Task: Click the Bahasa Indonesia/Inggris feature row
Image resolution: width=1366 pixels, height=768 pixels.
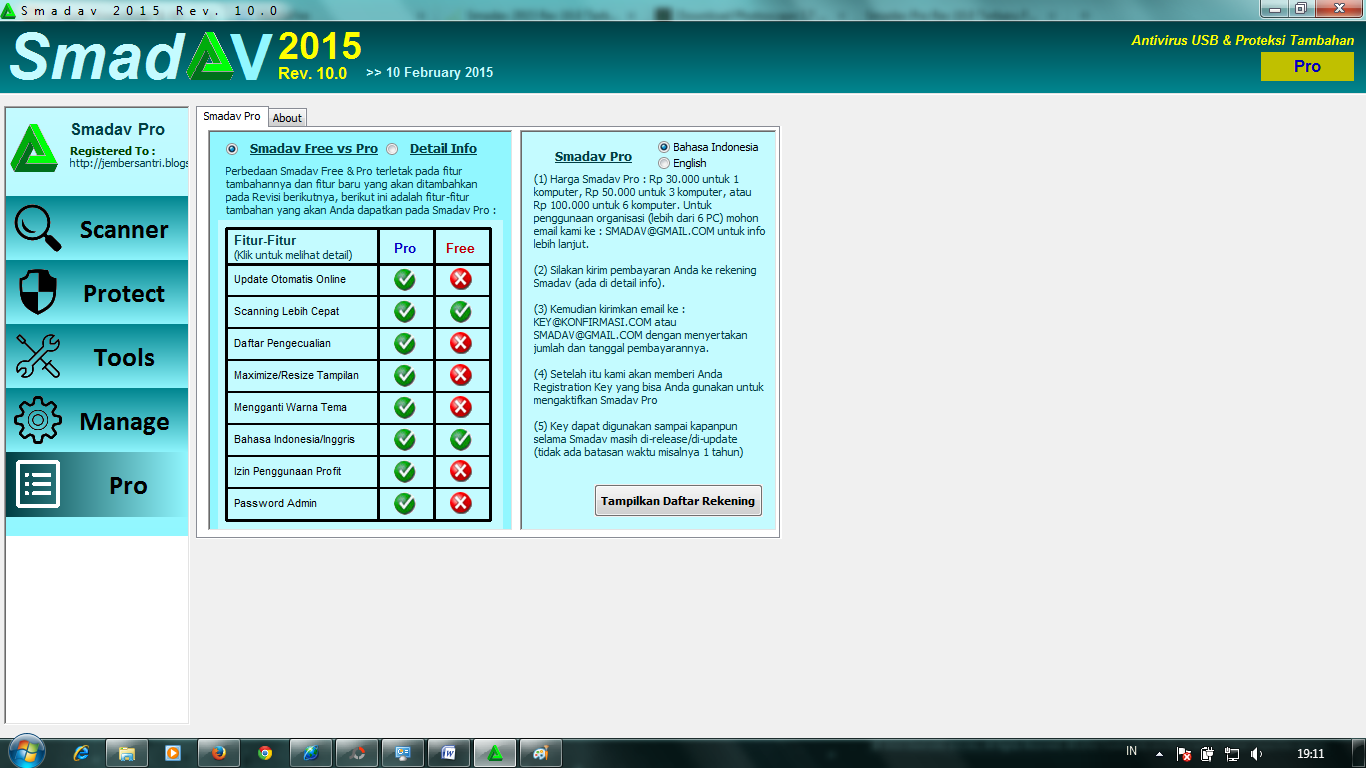Action: point(302,439)
